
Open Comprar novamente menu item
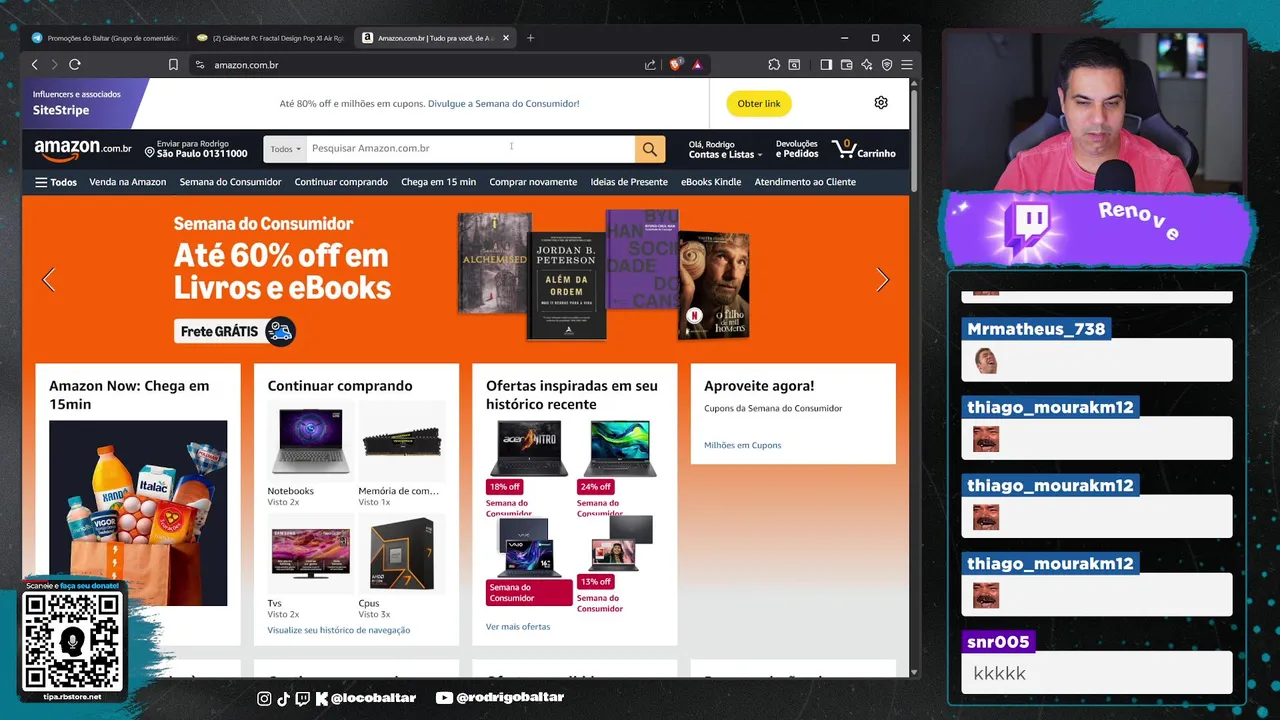point(533,182)
